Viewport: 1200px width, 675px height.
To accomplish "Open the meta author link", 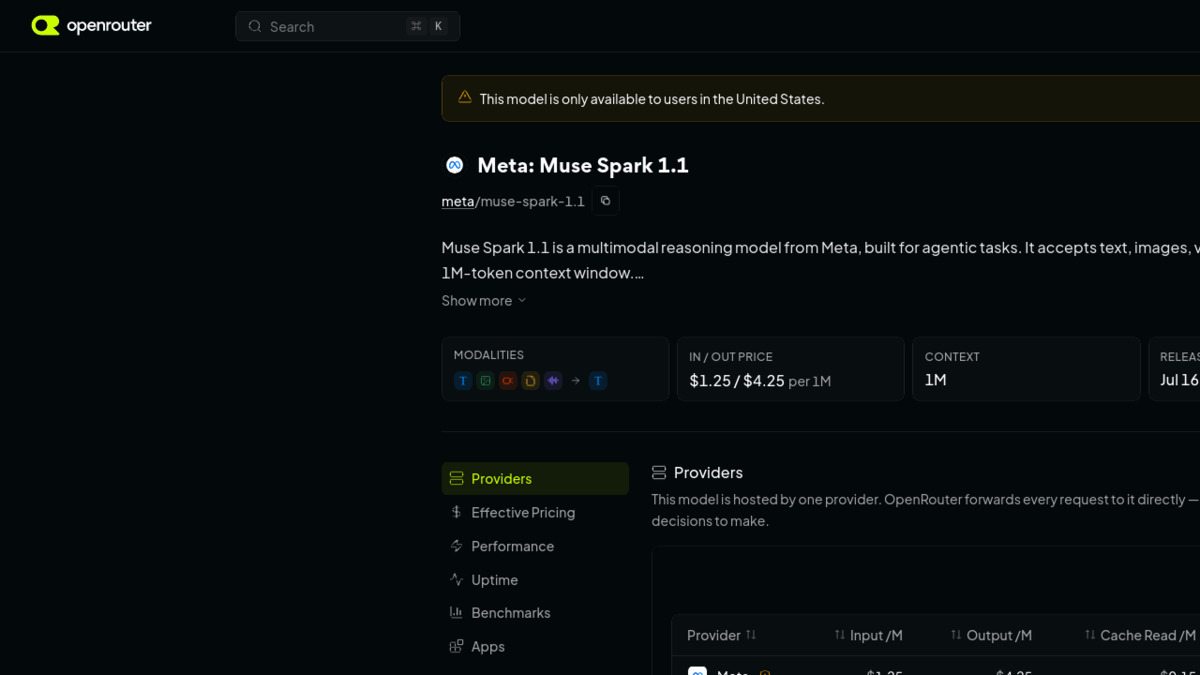I will [x=457, y=201].
